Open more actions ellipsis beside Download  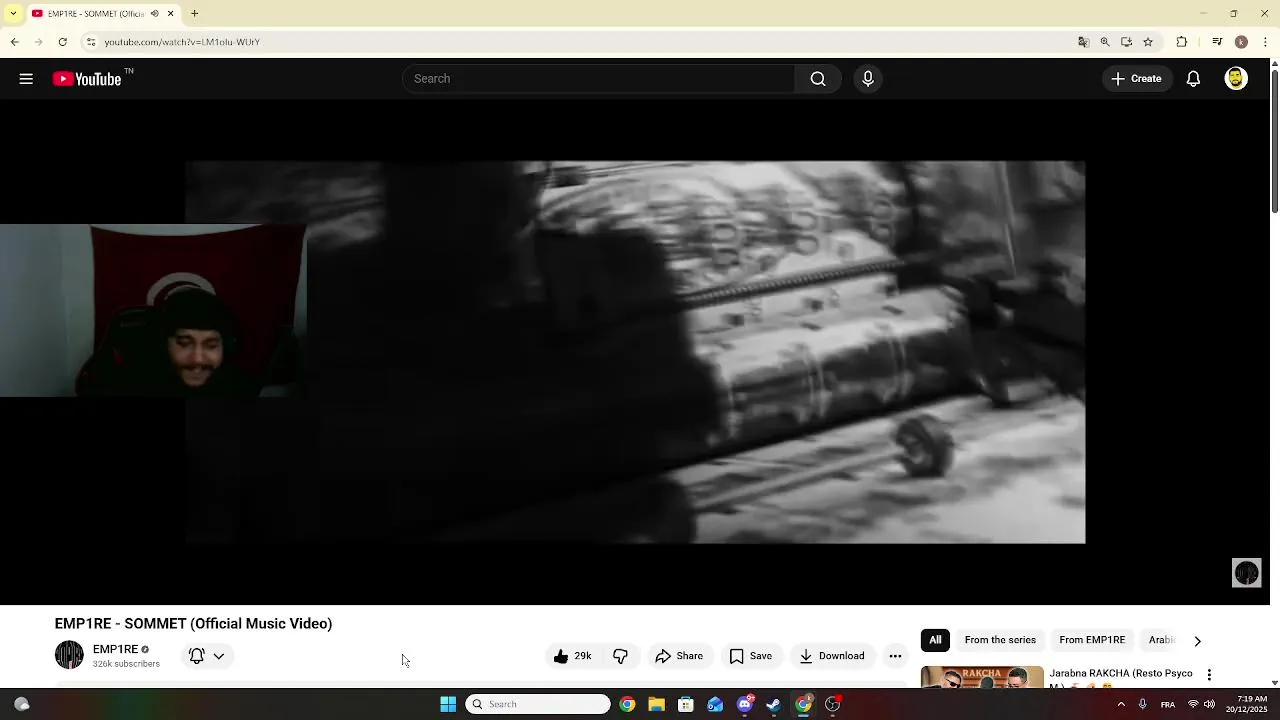[x=895, y=656]
